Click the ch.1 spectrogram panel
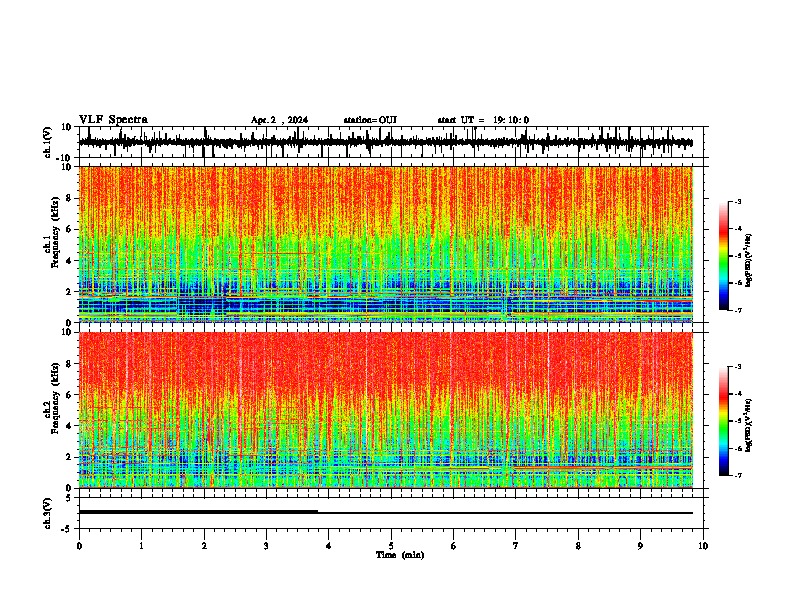The image size is (792, 612). (386, 244)
